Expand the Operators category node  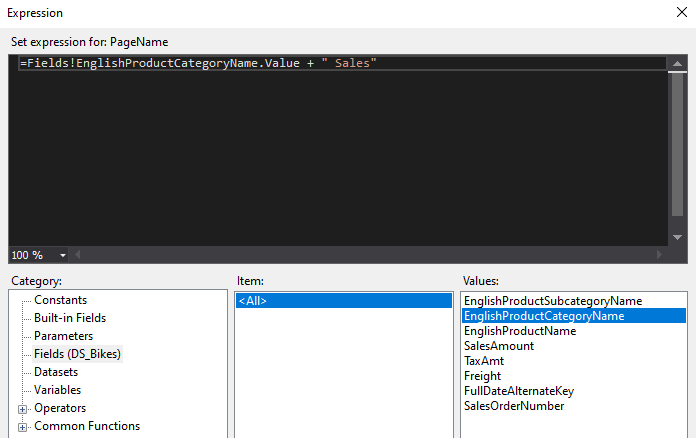pyautogui.click(x=23, y=408)
